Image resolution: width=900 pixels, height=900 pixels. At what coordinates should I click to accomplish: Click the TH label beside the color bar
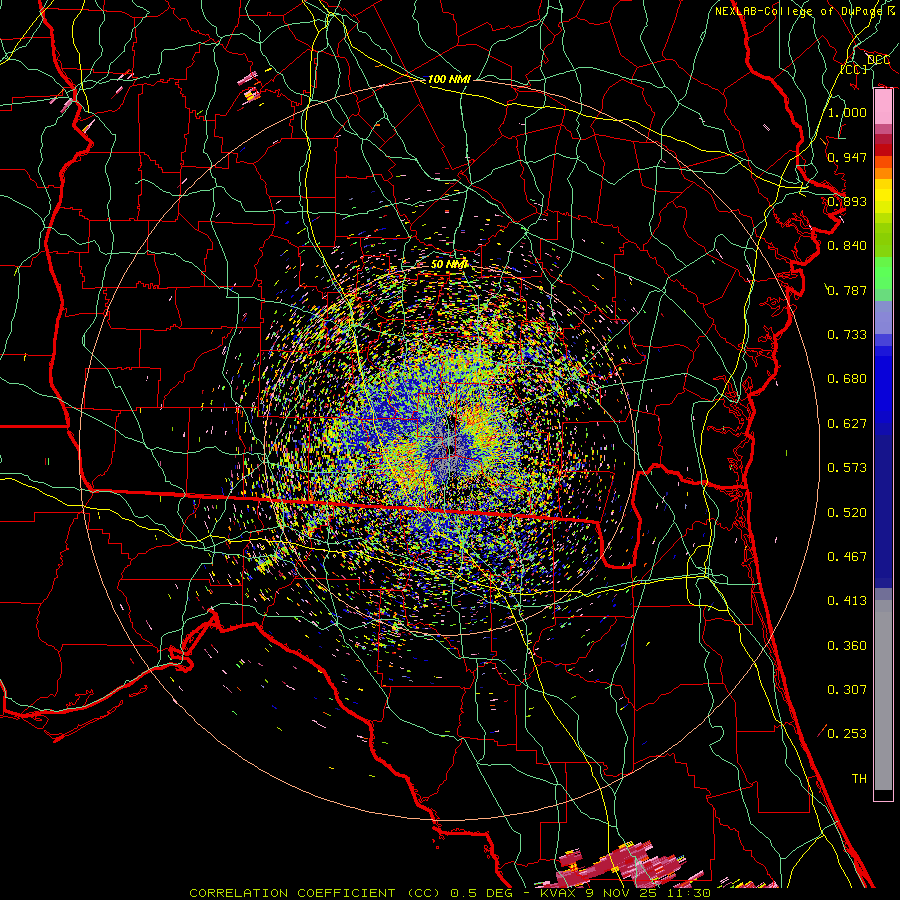click(859, 779)
